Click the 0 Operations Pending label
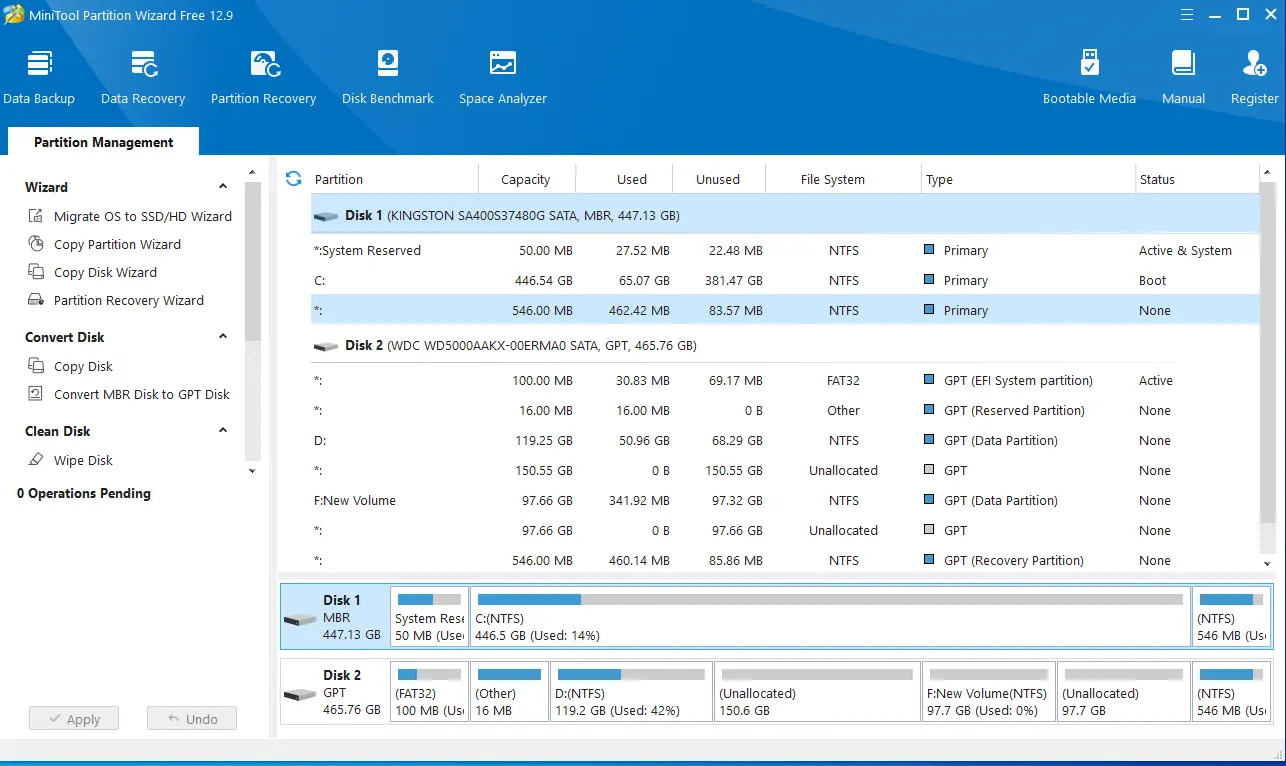Viewport: 1286px width, 766px height. click(x=84, y=493)
